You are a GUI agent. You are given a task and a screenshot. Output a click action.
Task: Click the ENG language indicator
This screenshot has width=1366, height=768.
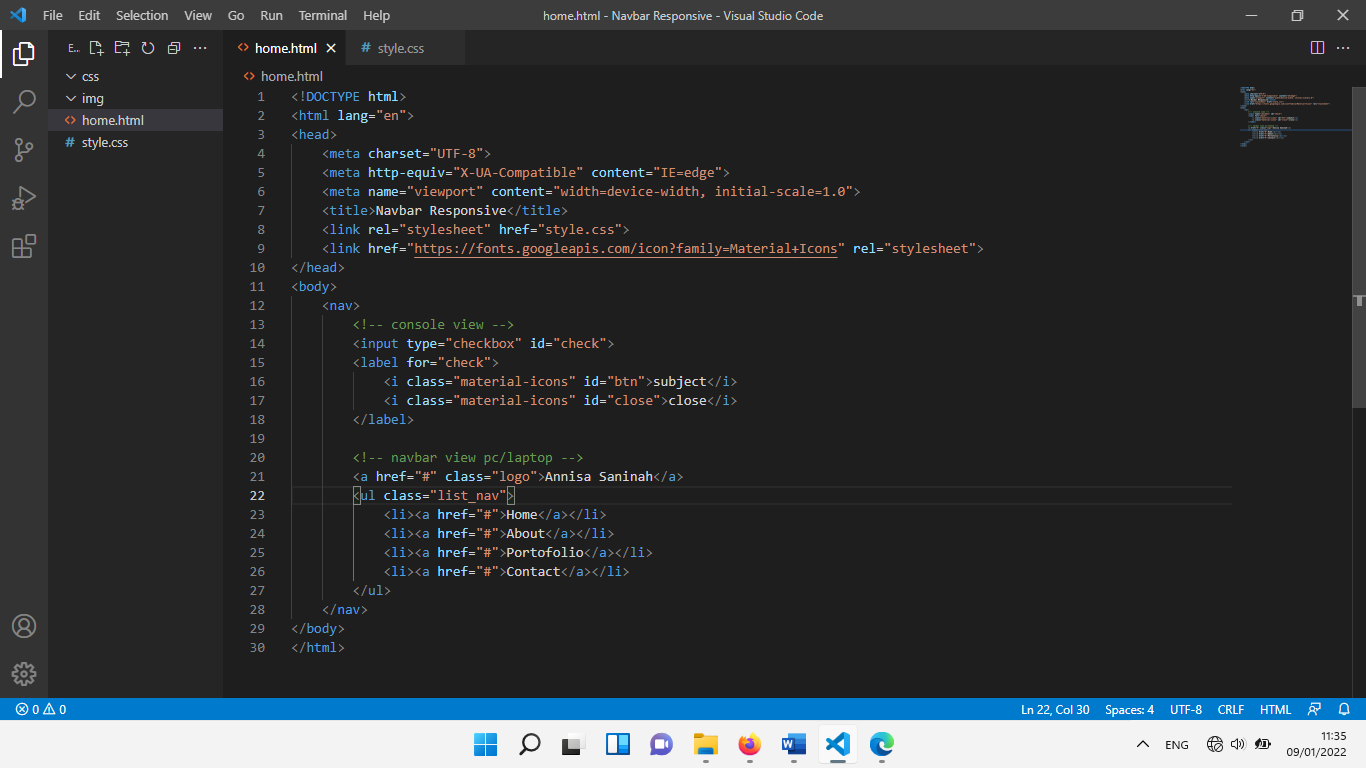tap(1177, 745)
